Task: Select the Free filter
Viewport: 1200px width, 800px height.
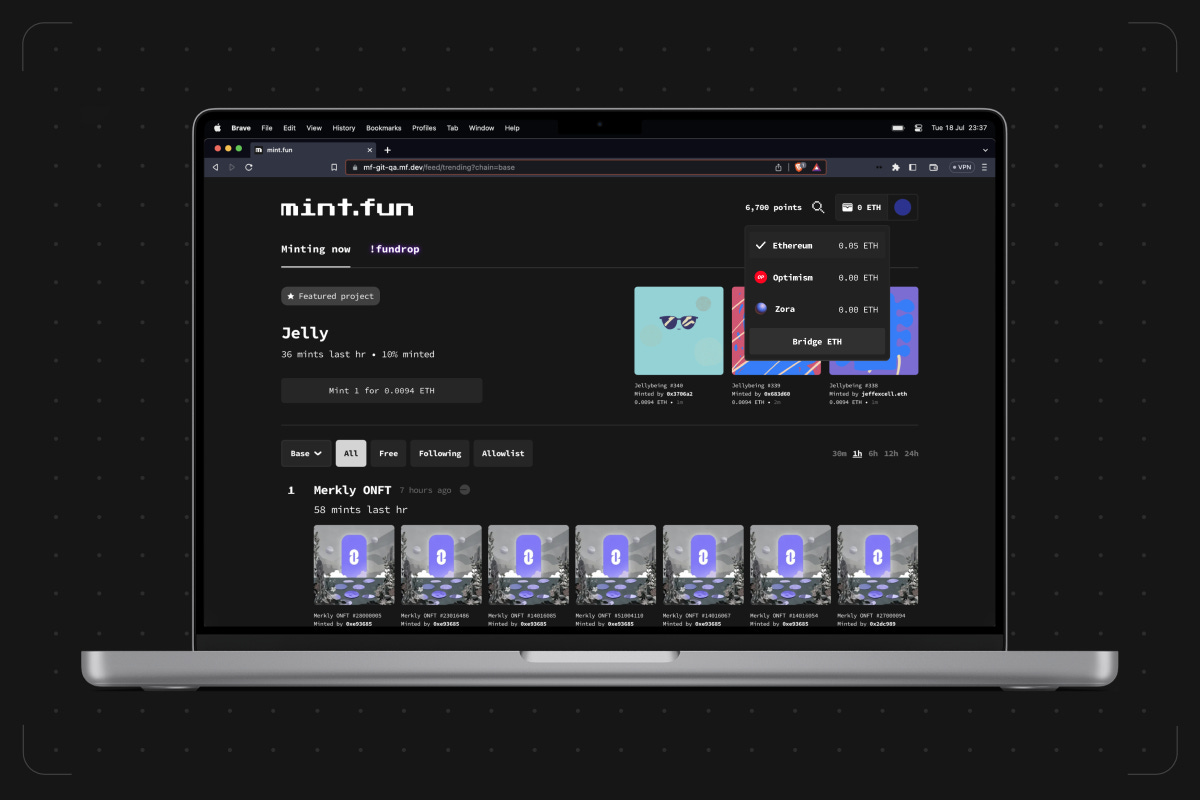Action: (x=388, y=453)
